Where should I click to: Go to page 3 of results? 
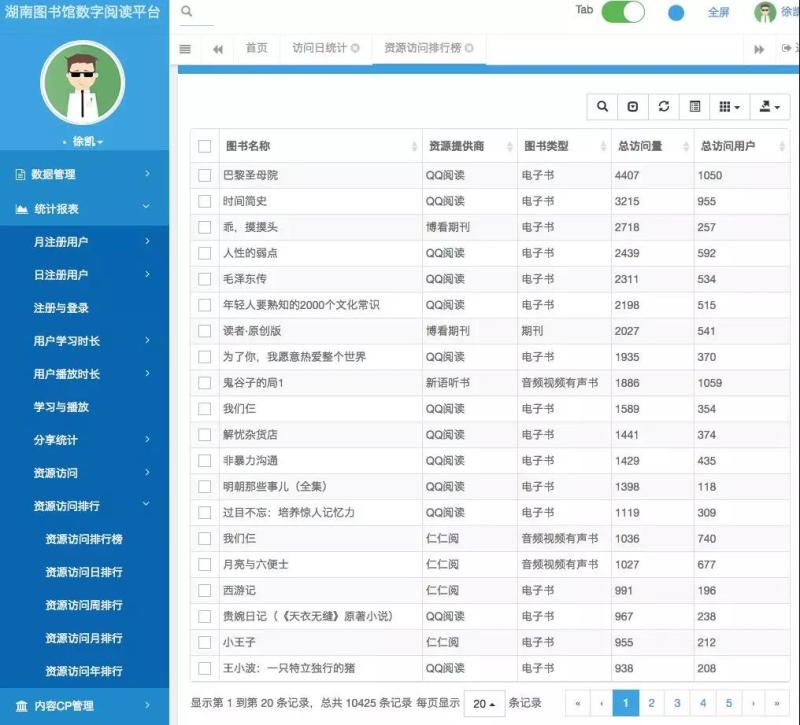click(x=677, y=703)
